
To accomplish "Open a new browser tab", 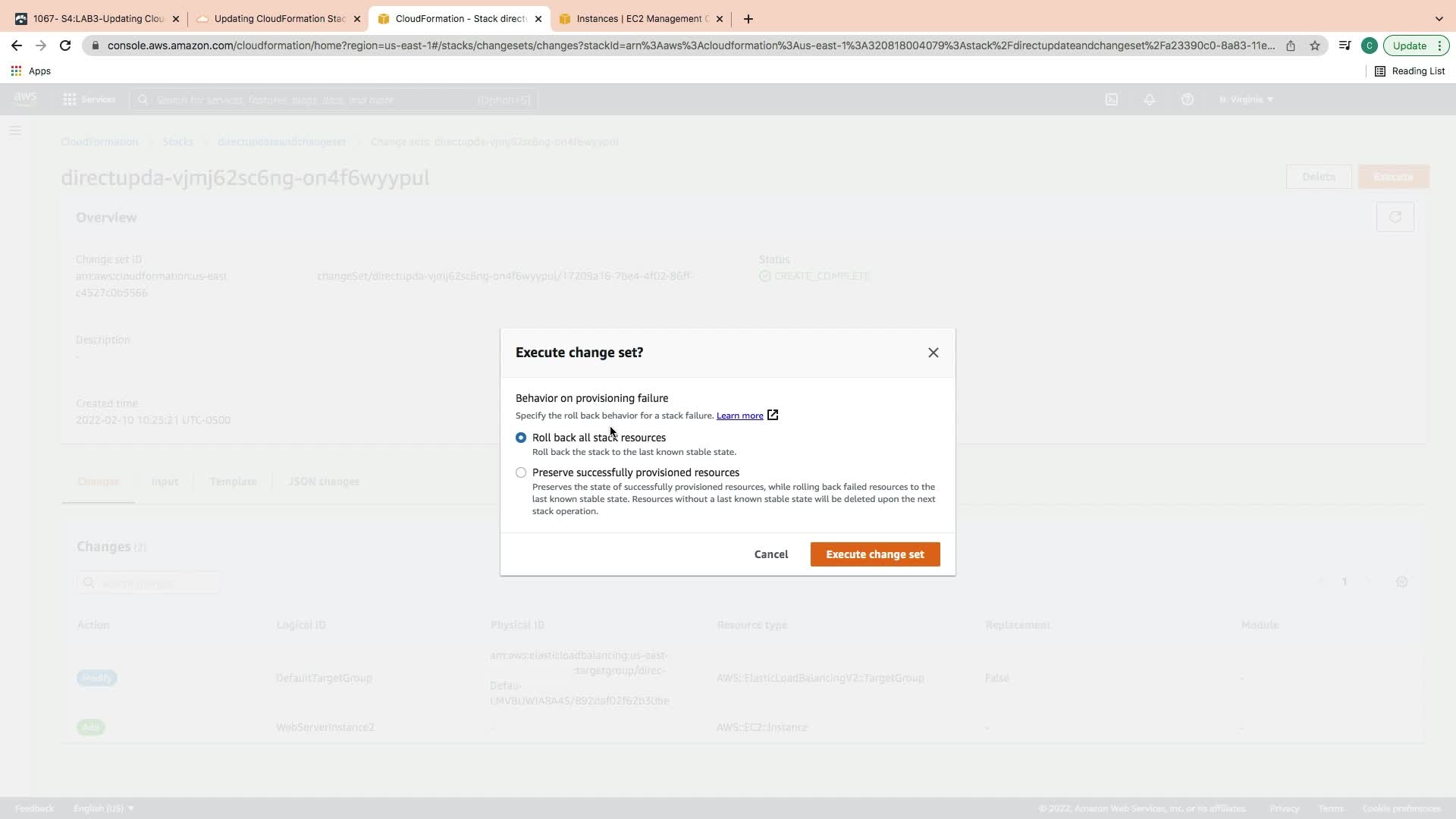I will point(748,19).
